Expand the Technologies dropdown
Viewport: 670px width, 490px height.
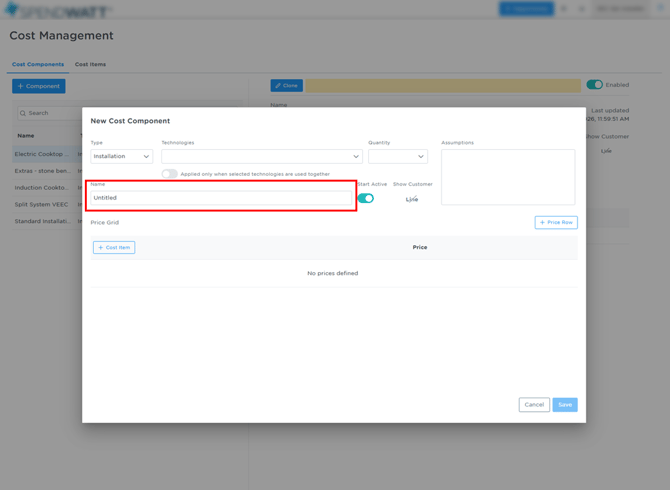[x=261, y=156]
